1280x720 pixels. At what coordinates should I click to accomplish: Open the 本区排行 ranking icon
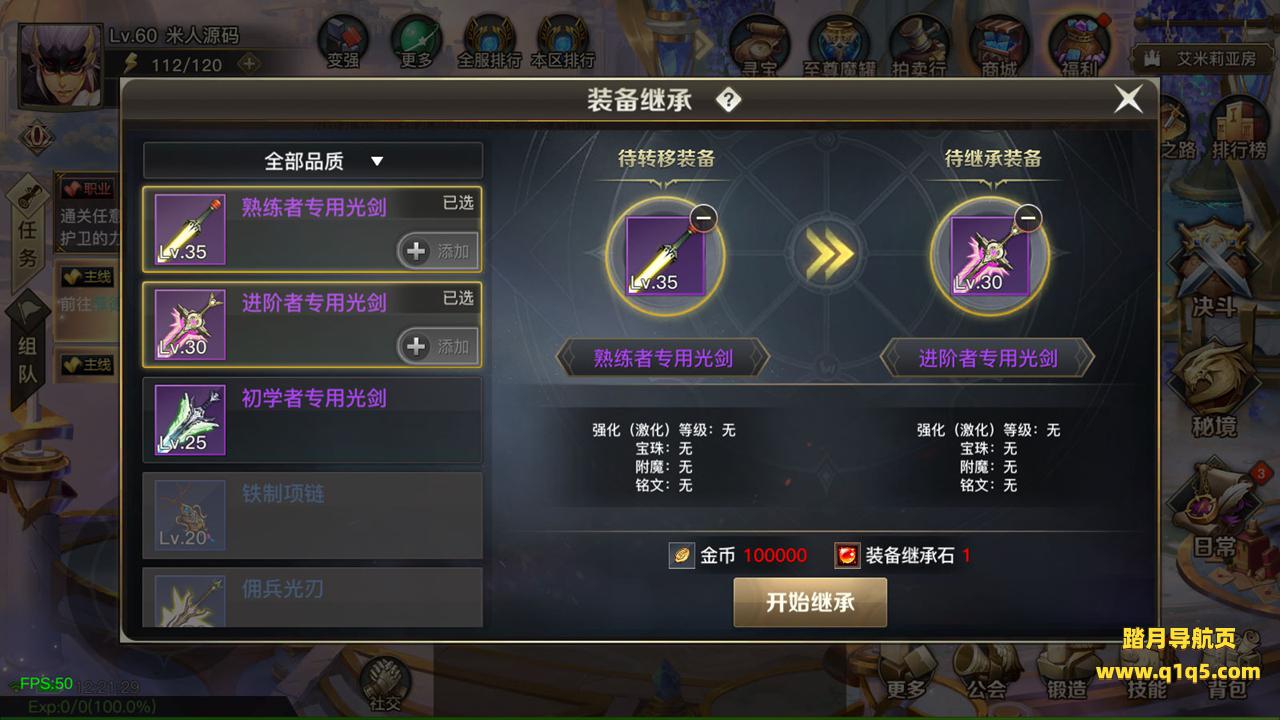tap(562, 42)
